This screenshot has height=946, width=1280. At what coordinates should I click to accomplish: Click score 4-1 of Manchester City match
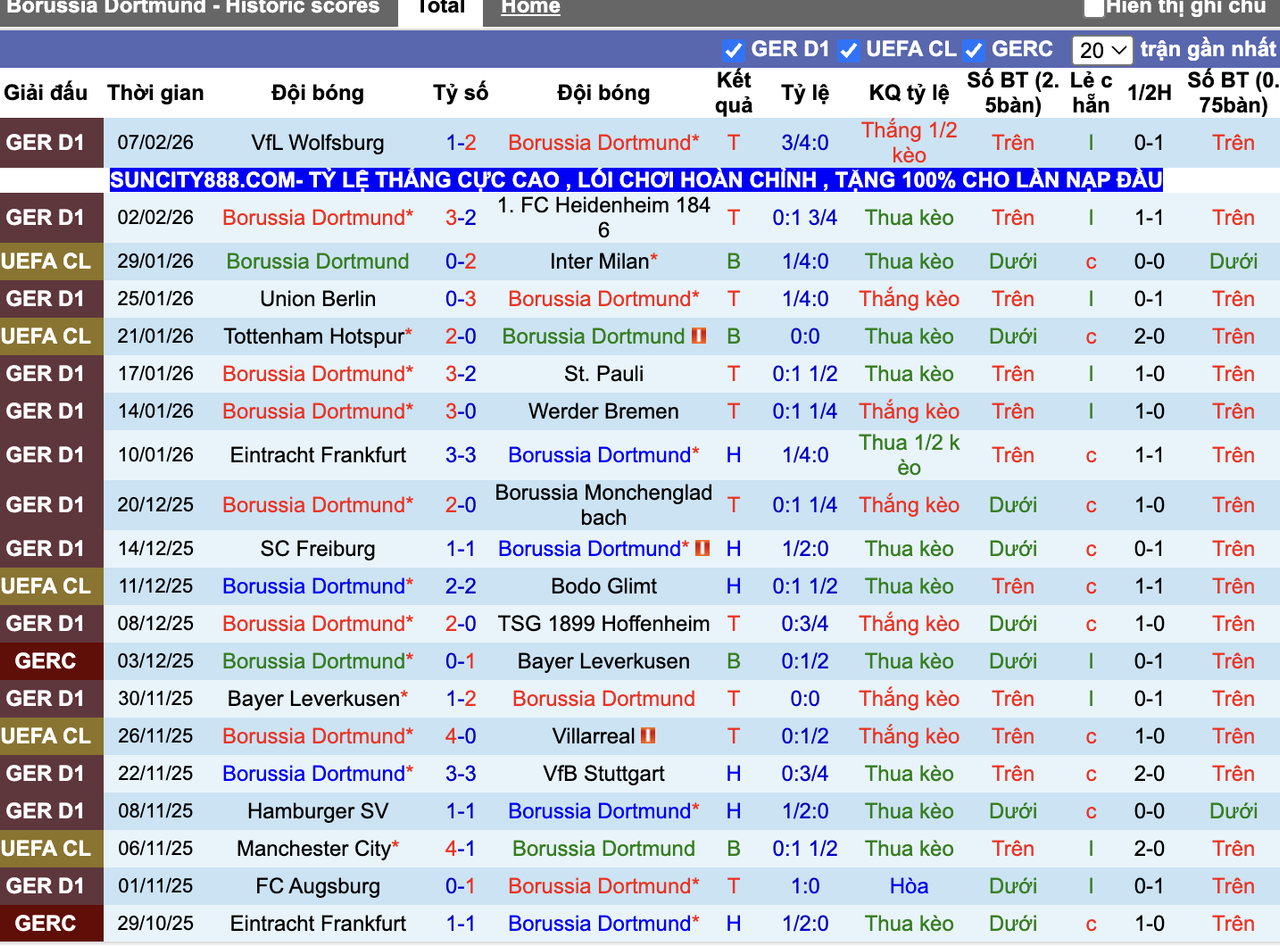461,849
